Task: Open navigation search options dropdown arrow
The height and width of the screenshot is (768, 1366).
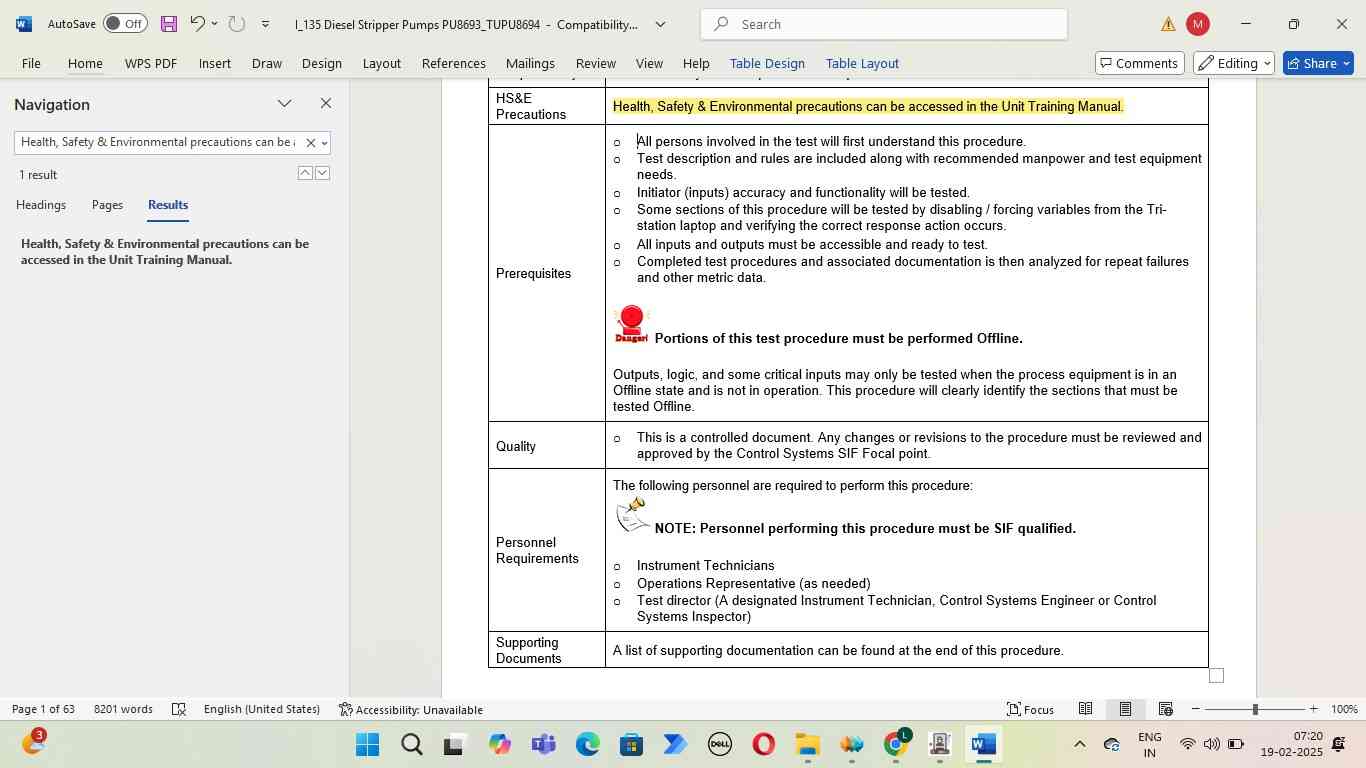Action: (324, 143)
